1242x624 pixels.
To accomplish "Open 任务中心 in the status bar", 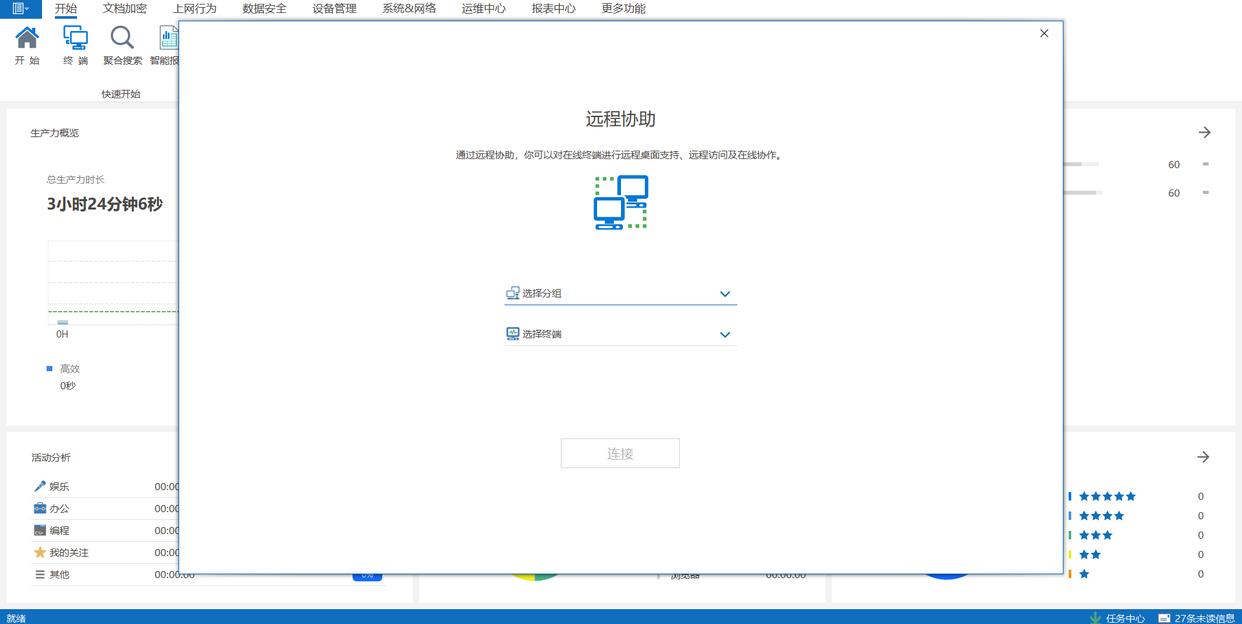I will 1117,617.
